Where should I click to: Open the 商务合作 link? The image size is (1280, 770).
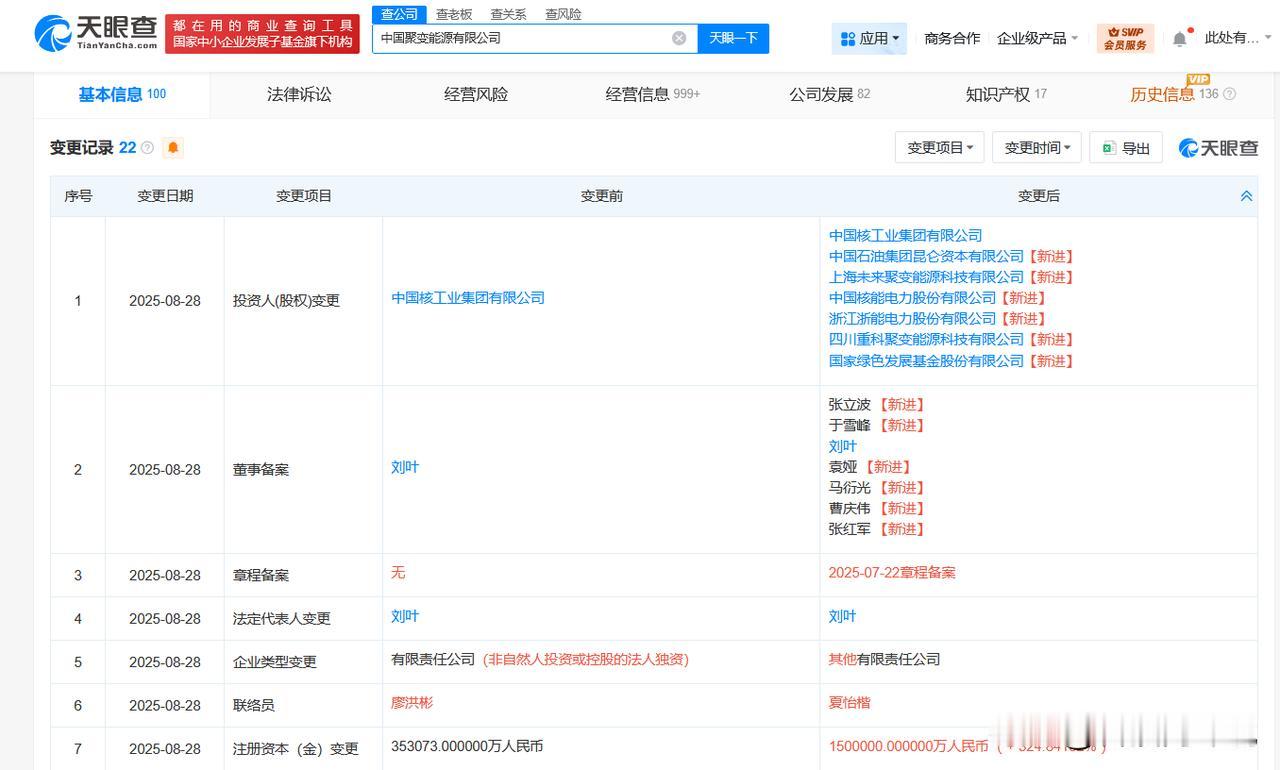point(952,38)
